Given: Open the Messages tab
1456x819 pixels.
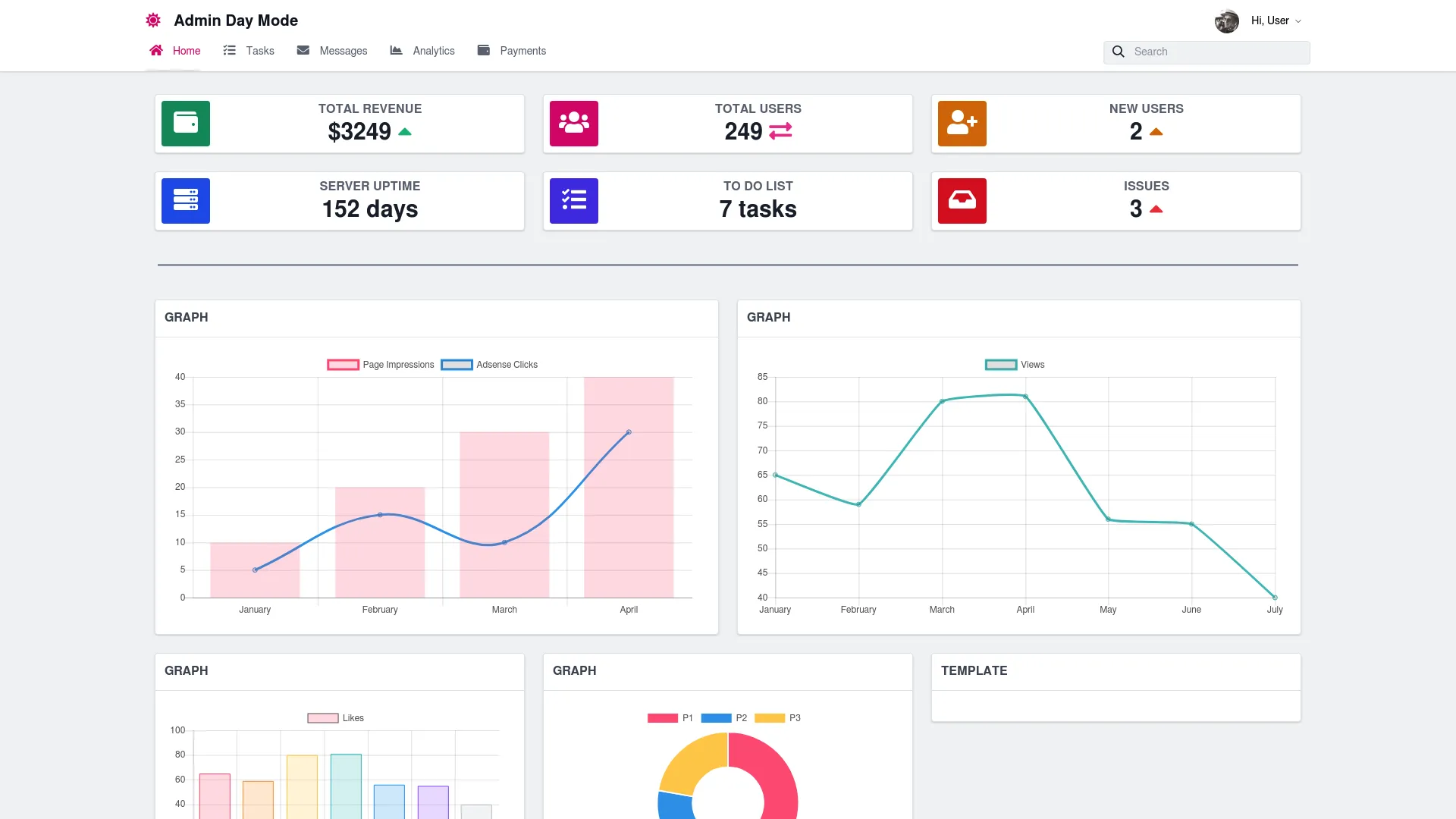Looking at the screenshot, I should click(x=332, y=51).
